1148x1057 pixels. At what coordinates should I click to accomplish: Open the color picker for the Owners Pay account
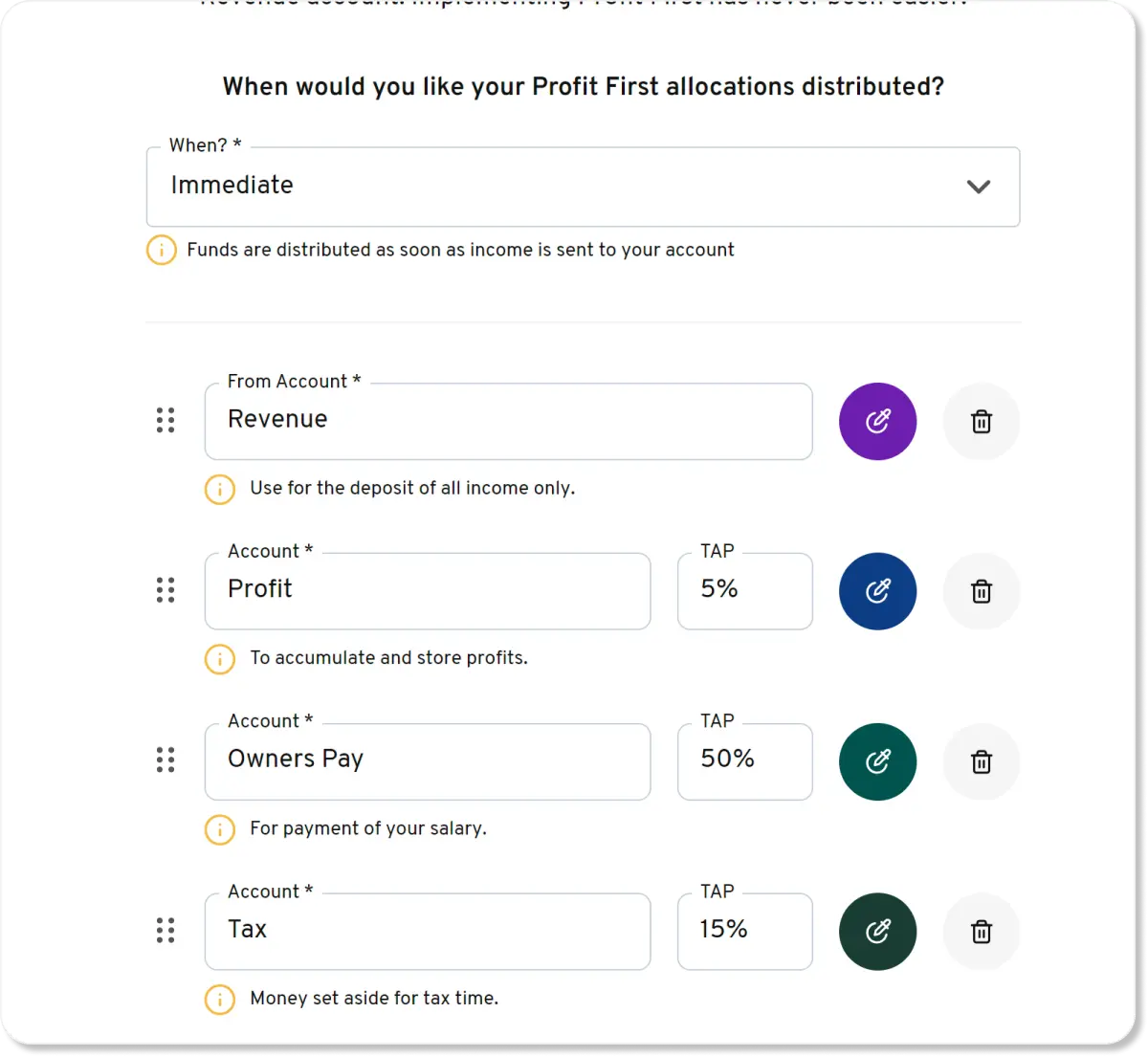tap(877, 761)
